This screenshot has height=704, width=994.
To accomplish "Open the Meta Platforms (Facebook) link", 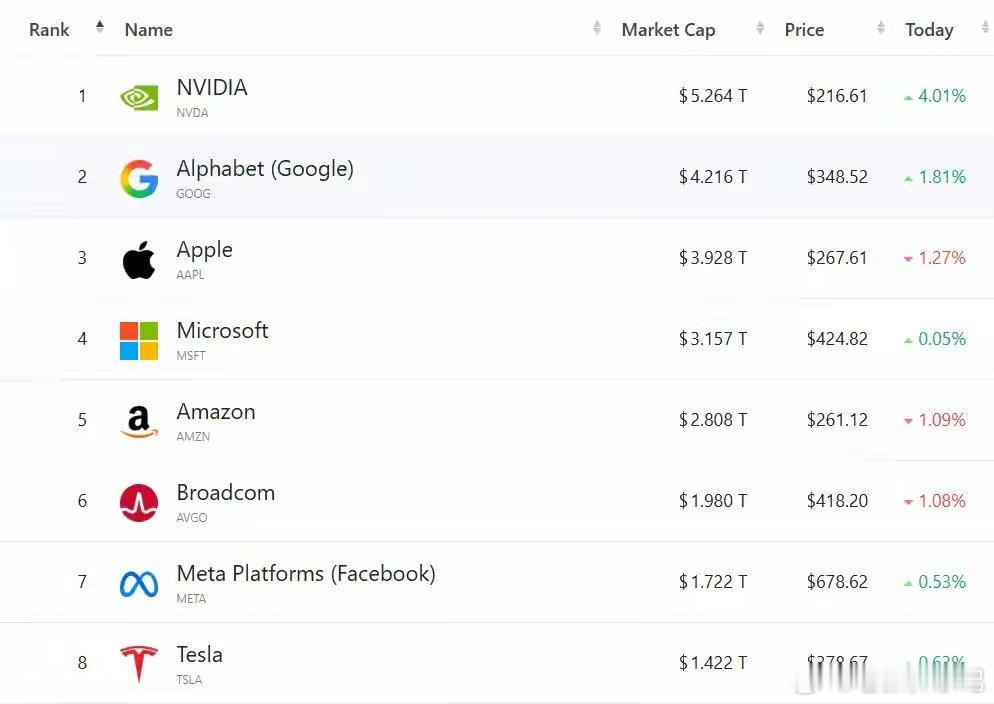I will (306, 574).
